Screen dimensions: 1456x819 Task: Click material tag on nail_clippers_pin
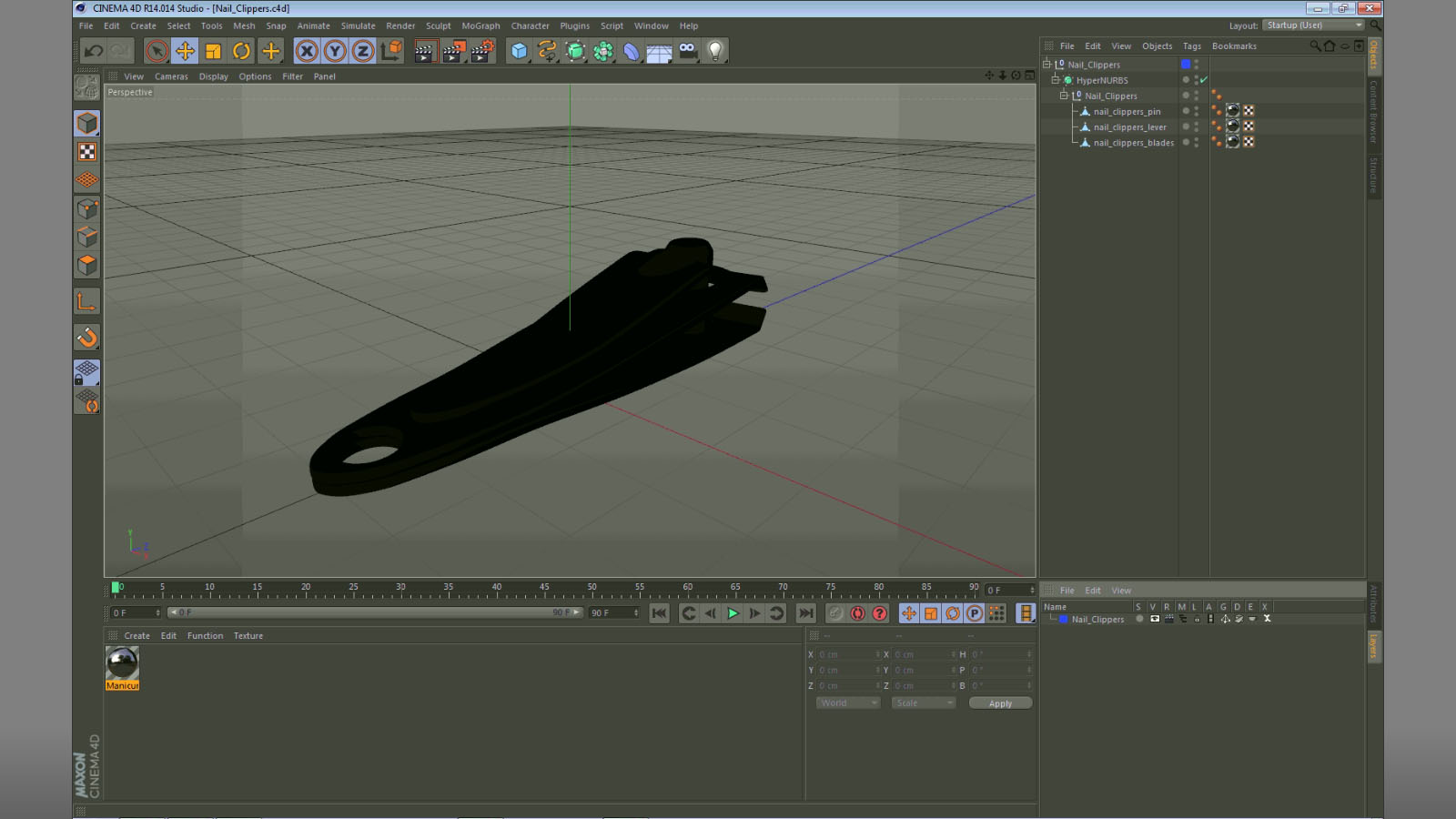point(1233,111)
